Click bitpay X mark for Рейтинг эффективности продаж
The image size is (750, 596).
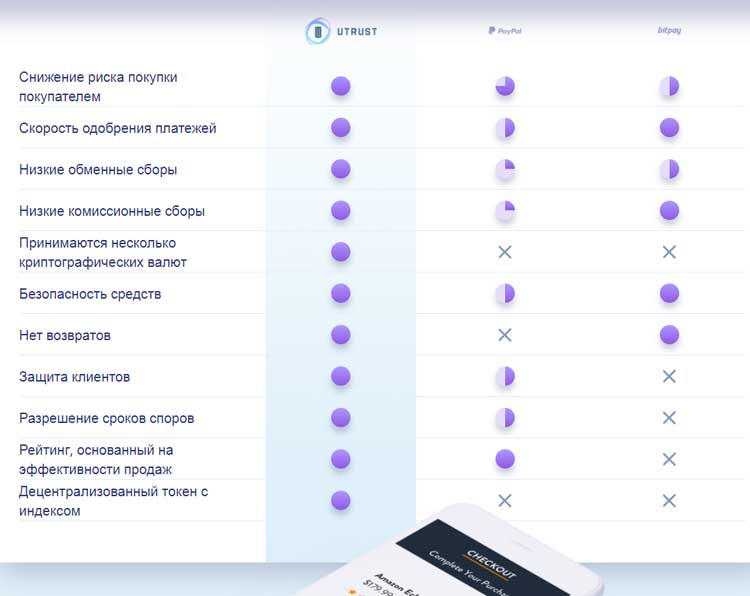tap(669, 459)
